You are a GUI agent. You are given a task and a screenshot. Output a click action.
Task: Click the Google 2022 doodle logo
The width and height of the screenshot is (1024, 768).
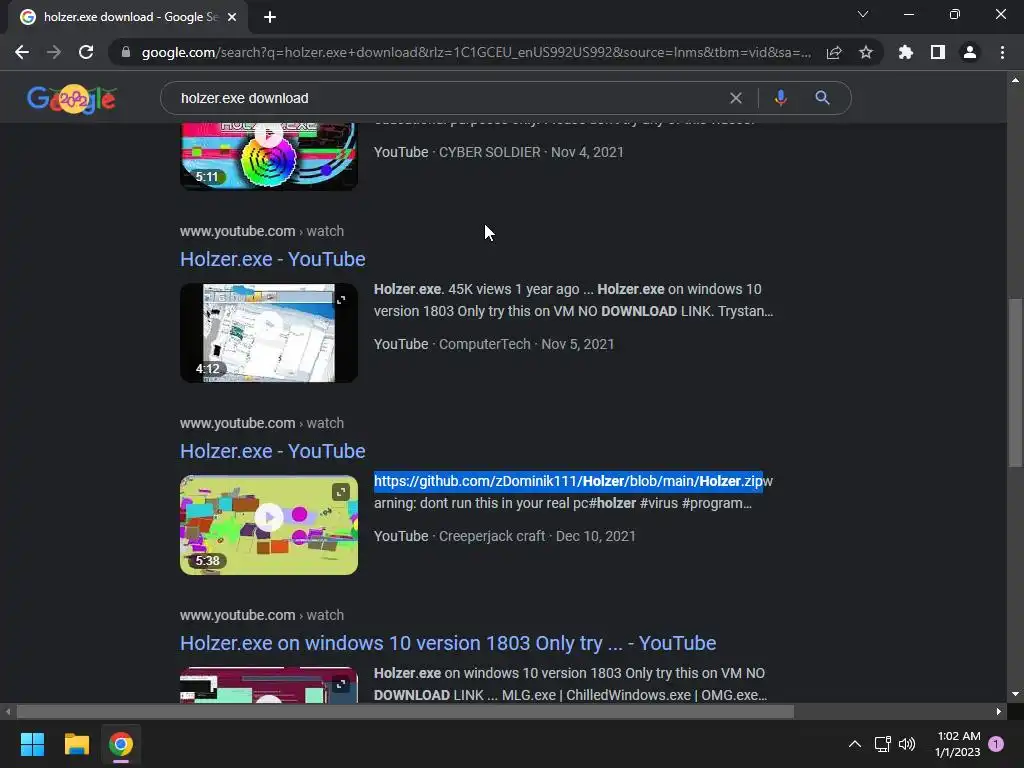(x=72, y=99)
